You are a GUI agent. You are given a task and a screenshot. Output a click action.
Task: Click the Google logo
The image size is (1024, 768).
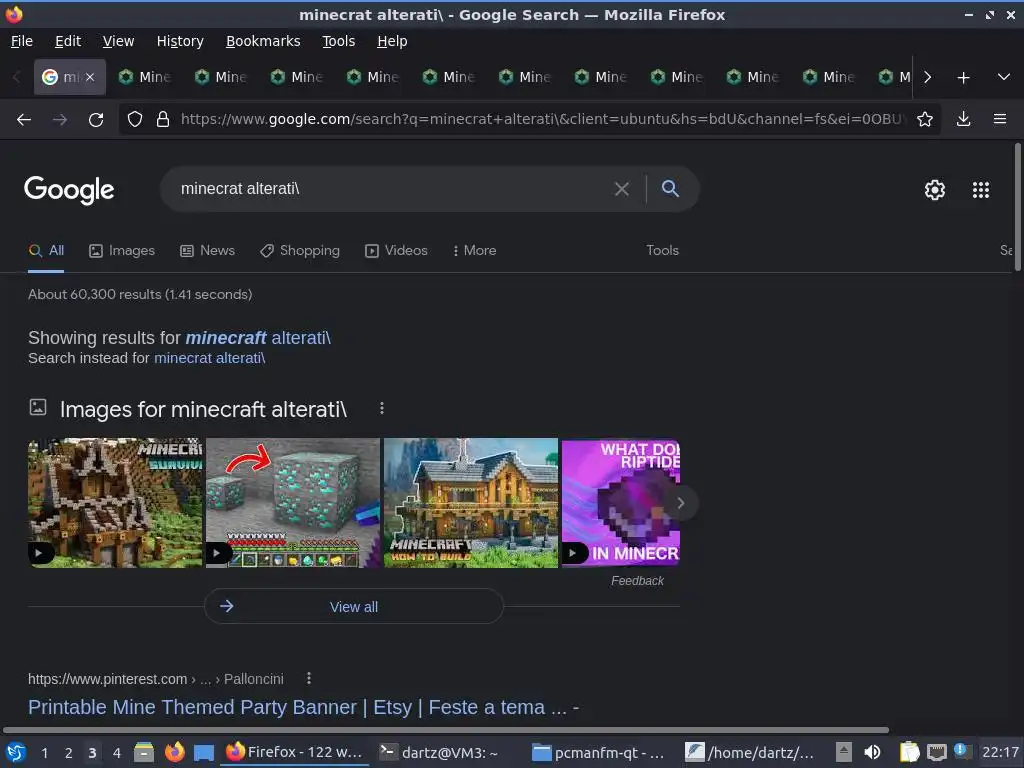(69, 190)
